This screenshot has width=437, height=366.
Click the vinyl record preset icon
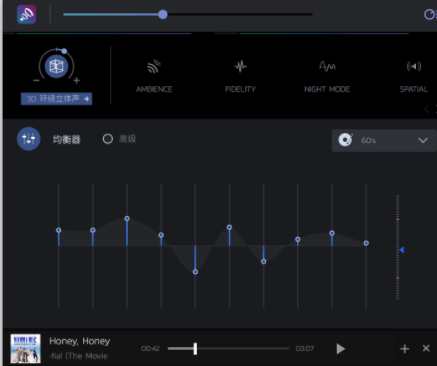[345, 140]
